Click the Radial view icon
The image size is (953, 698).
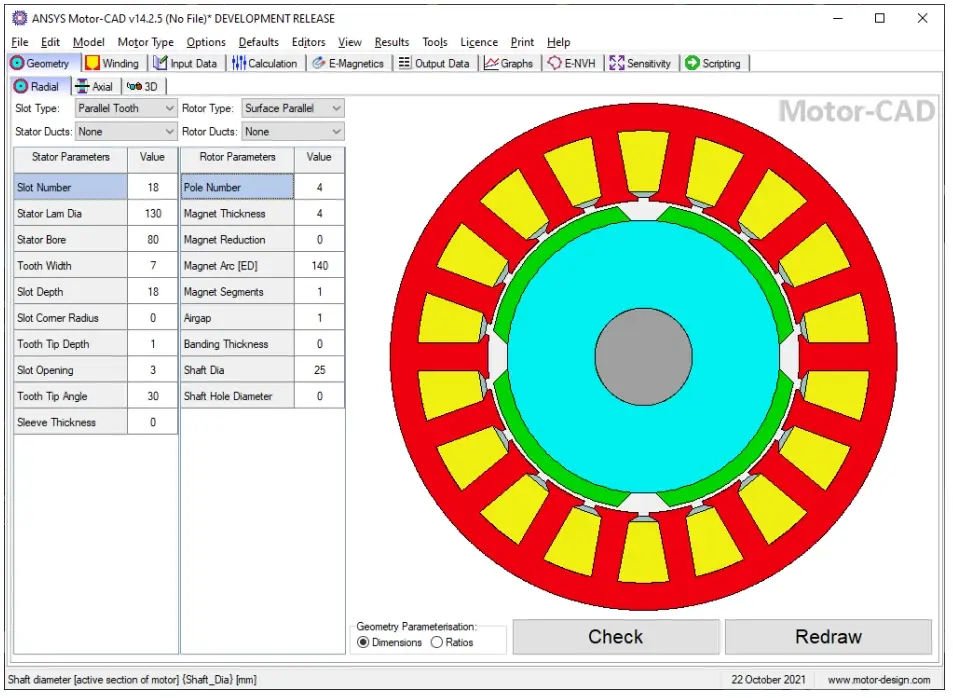pos(21,86)
